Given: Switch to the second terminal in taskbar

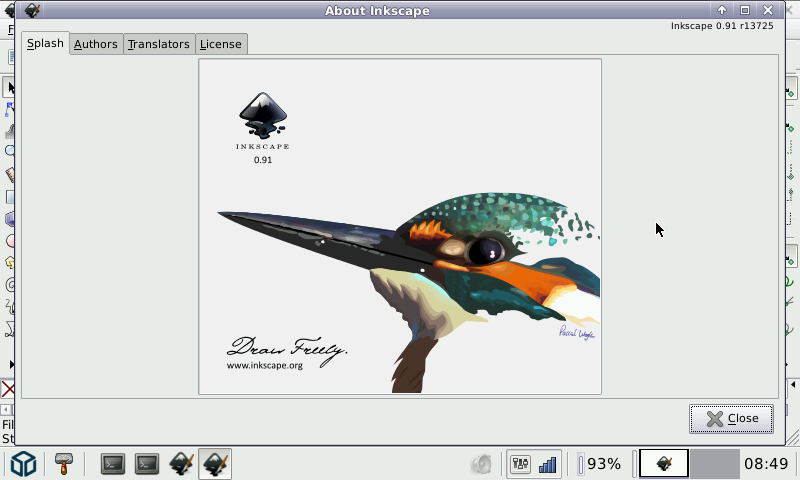Looking at the screenshot, I should coord(147,464).
